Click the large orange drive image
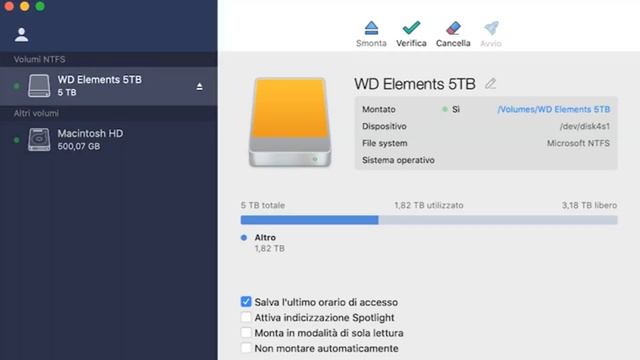 (x=290, y=122)
